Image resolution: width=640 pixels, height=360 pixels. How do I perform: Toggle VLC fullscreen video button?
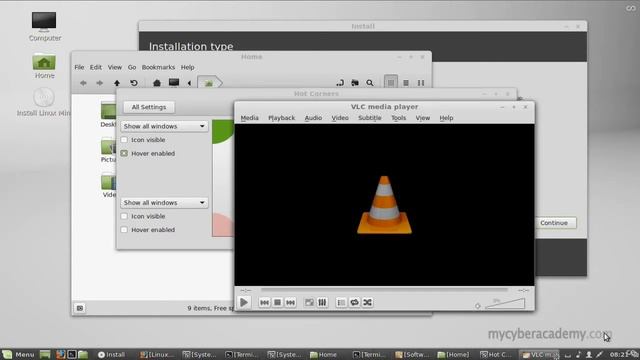tap(309, 302)
